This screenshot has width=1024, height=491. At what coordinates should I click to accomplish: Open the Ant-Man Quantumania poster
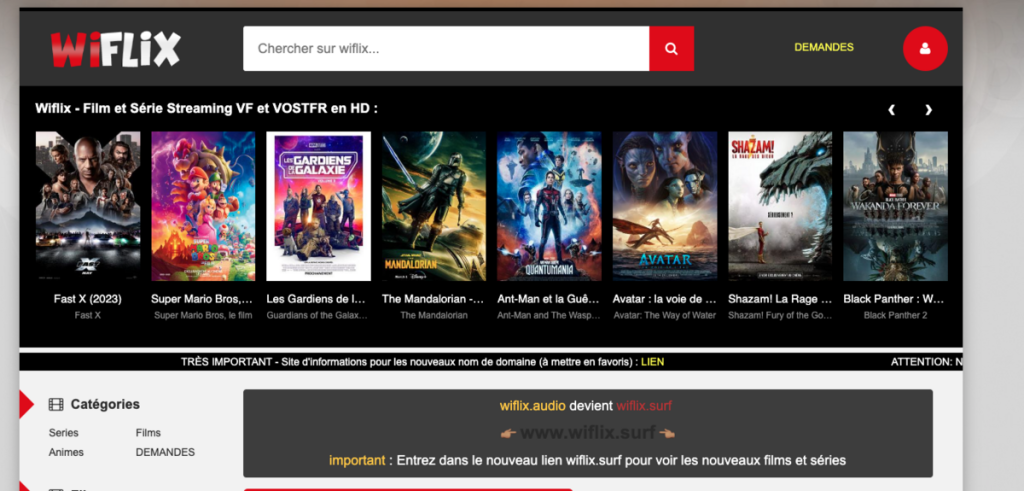(x=549, y=206)
